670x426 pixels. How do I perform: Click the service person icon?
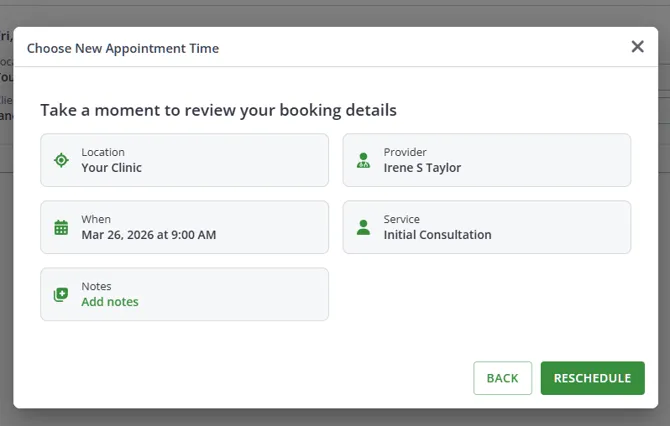363,227
